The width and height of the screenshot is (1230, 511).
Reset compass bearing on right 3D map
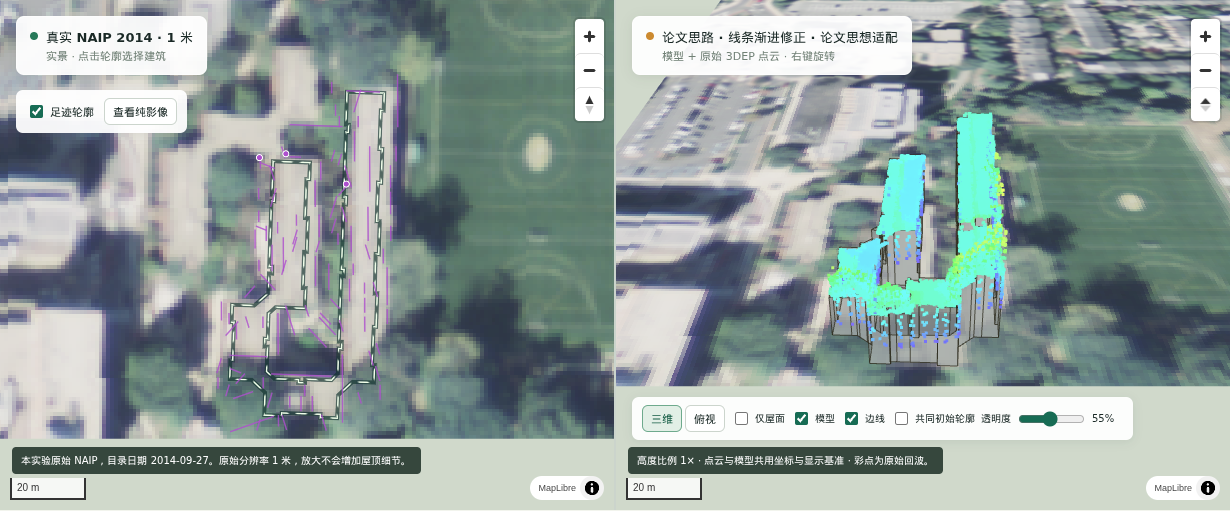coord(1205,104)
